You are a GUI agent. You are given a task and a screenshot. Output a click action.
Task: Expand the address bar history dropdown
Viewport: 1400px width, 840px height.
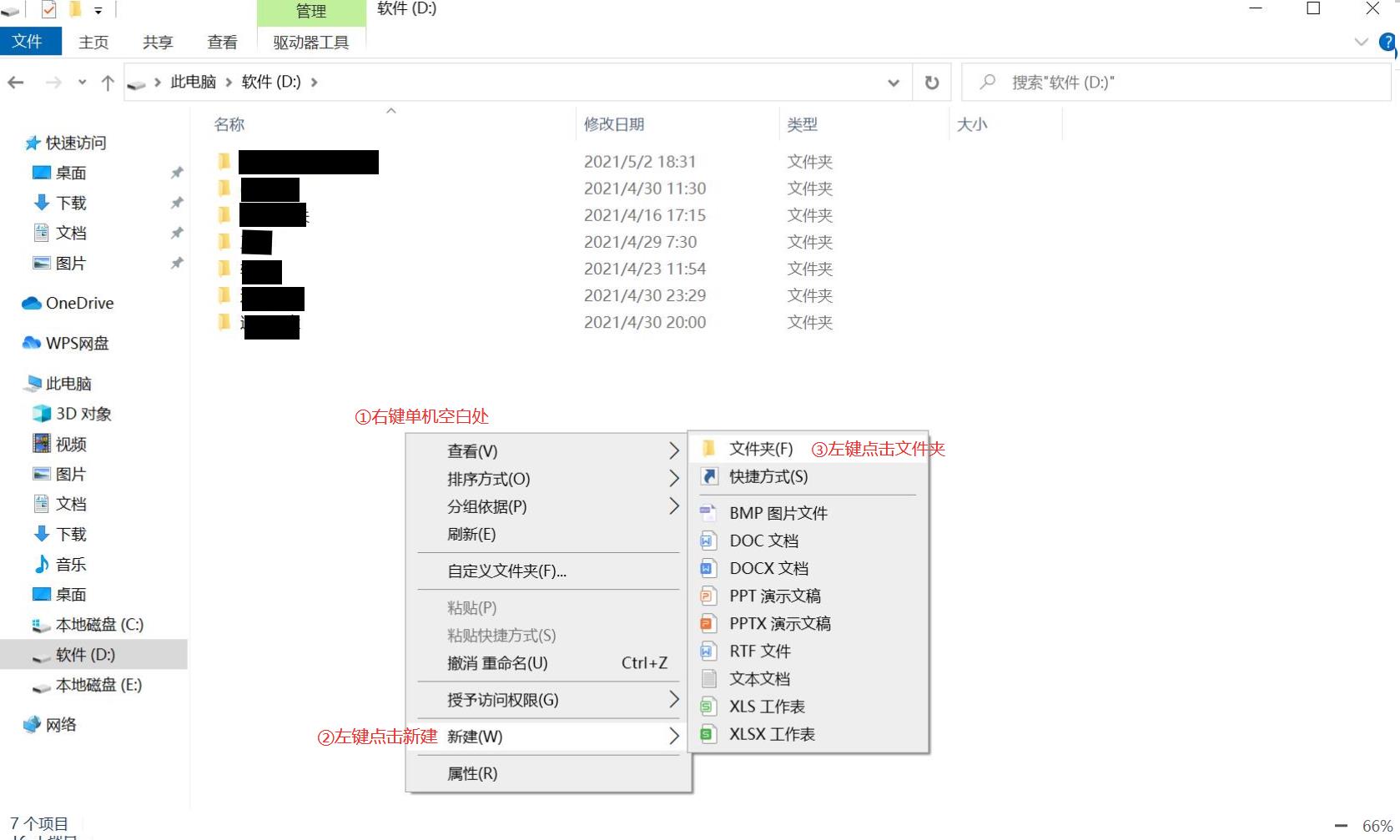pos(894,83)
